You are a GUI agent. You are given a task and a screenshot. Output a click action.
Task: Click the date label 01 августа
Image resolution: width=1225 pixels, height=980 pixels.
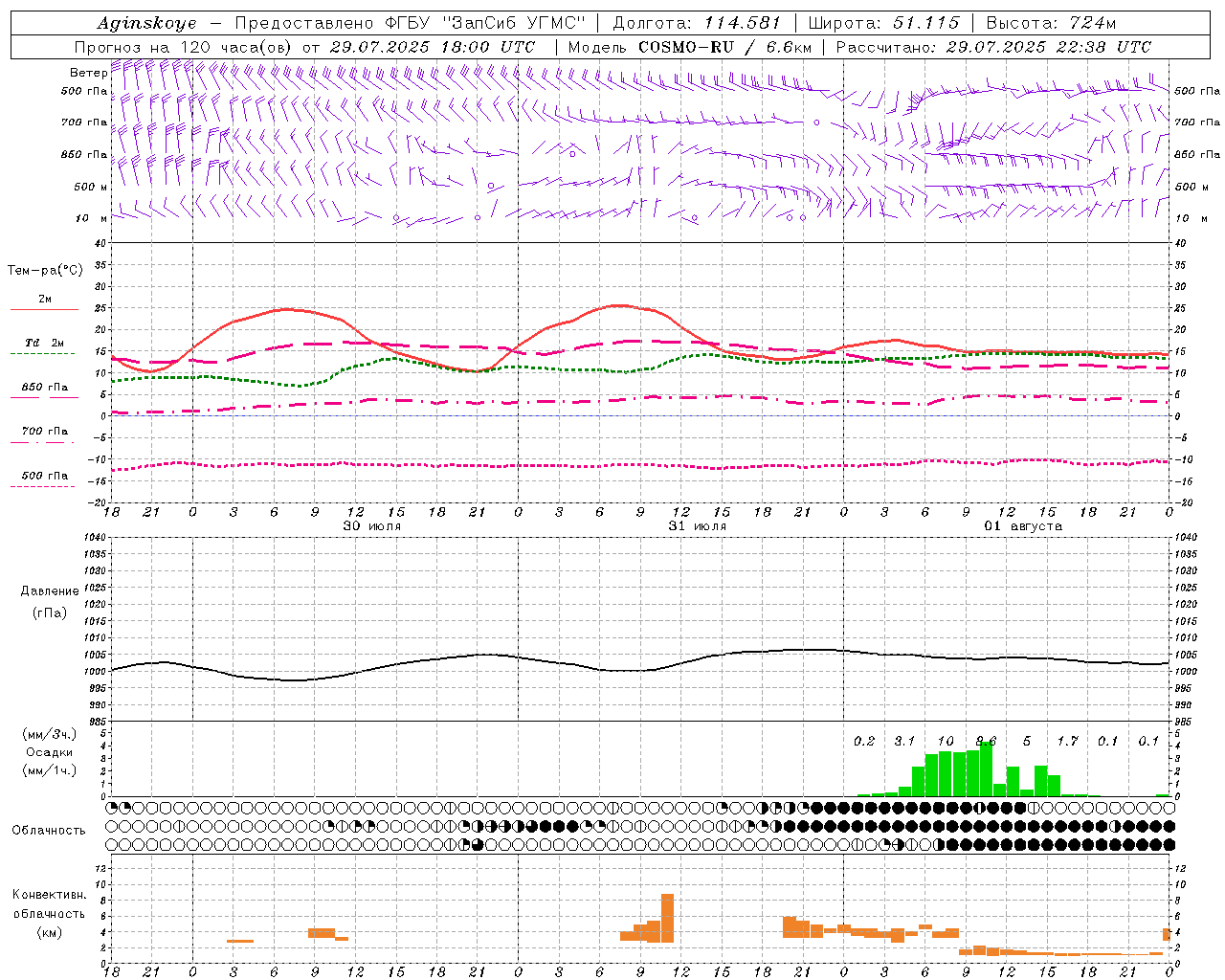pos(1023,526)
